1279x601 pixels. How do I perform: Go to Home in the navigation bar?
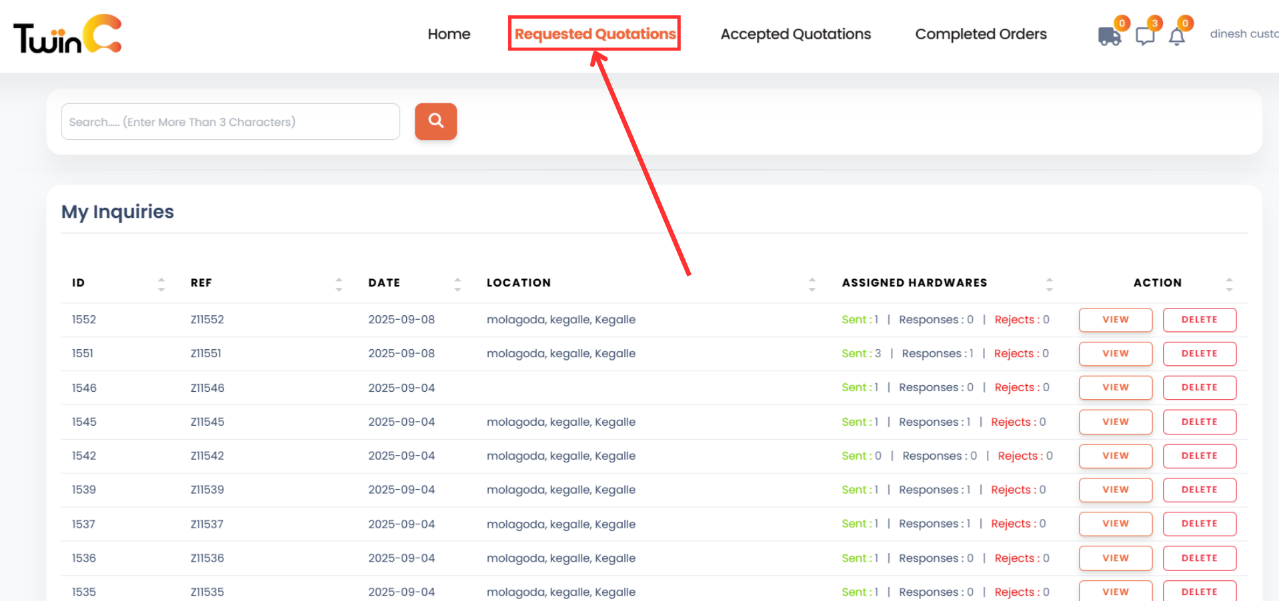pos(448,33)
